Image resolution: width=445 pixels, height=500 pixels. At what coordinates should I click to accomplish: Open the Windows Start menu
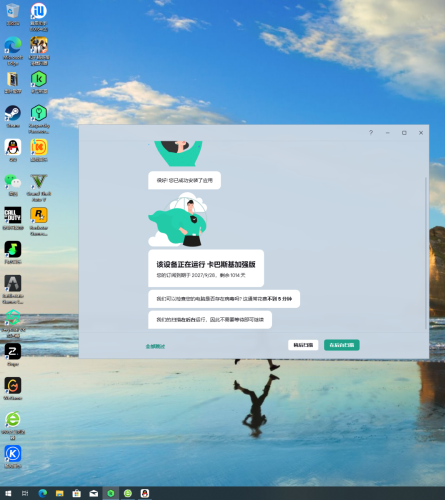[x=8, y=493]
